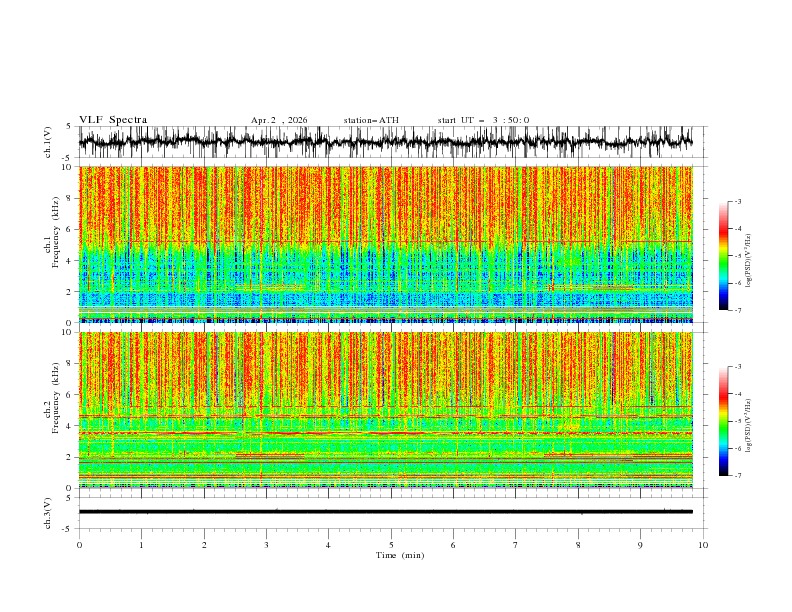Viewport: 792px width, 612px height.
Task: Click time axis tick label '0'
Action: (x=79, y=545)
